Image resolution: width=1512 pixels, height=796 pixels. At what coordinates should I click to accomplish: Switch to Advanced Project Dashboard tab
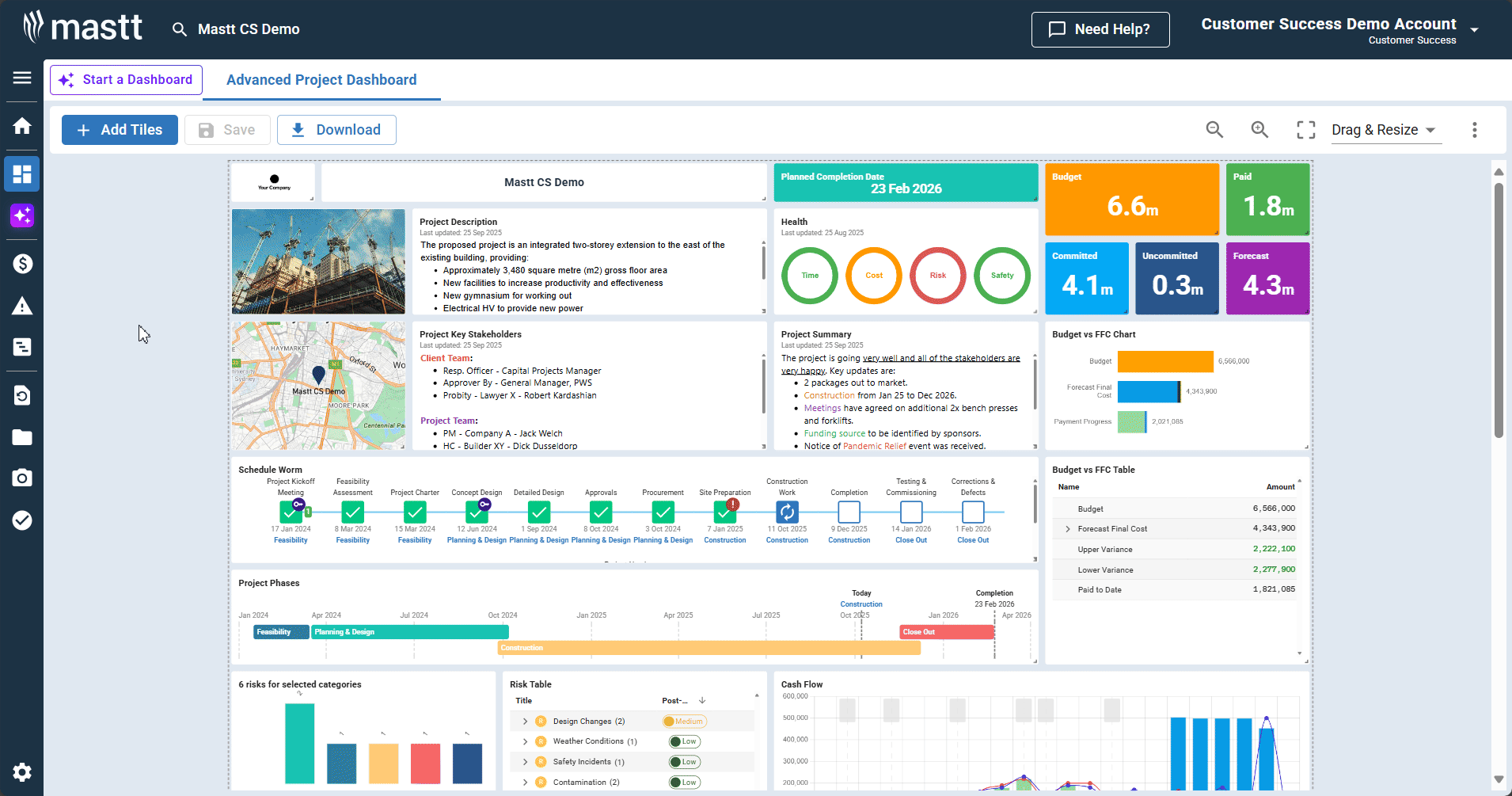point(321,80)
